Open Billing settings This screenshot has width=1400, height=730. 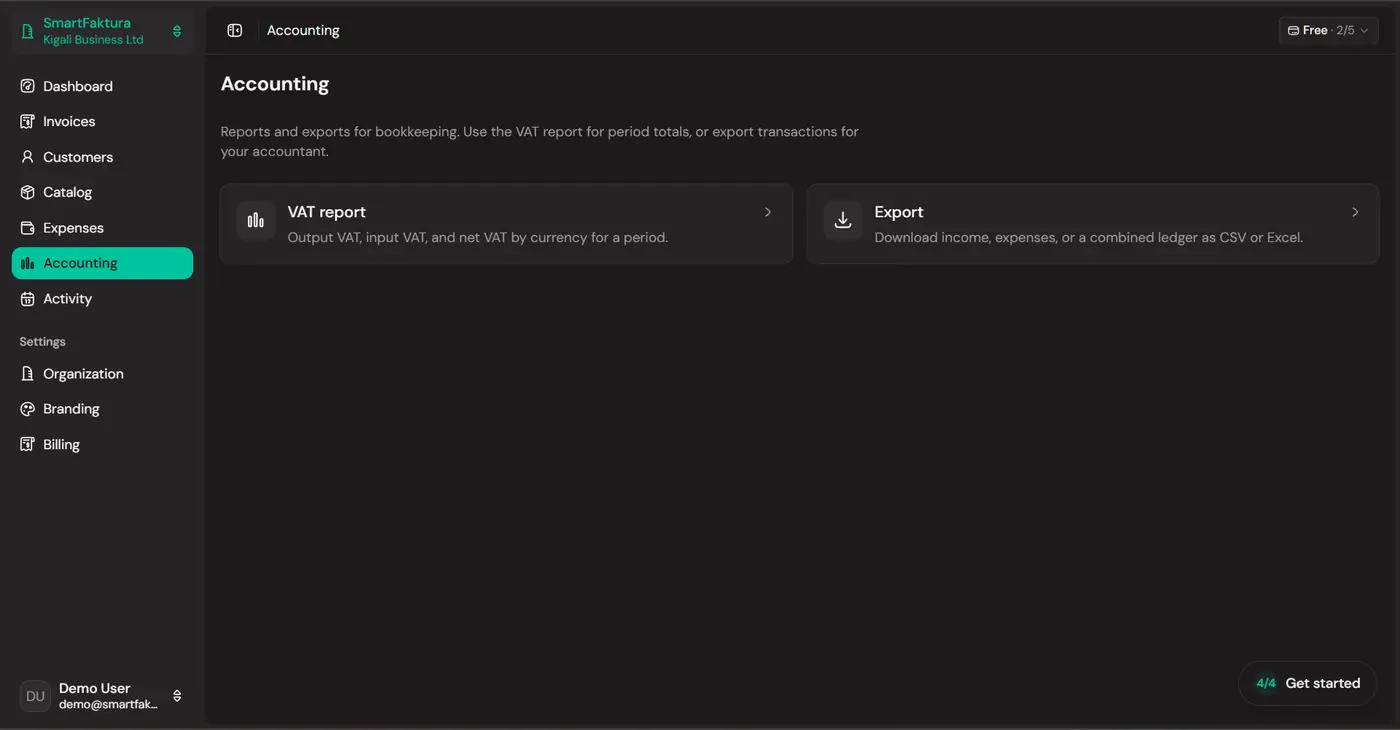(102, 445)
